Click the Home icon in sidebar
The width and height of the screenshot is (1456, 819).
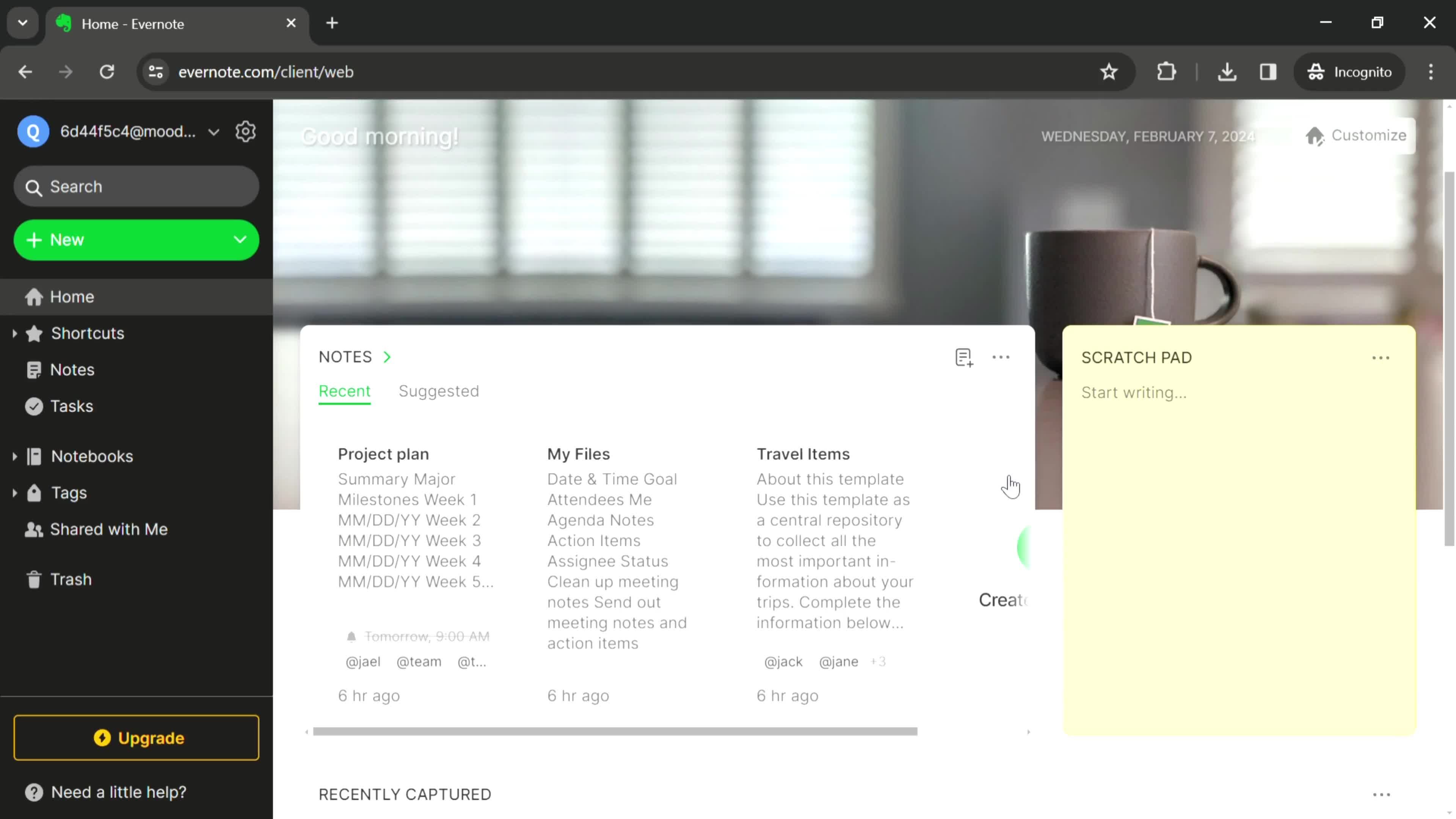tap(34, 296)
